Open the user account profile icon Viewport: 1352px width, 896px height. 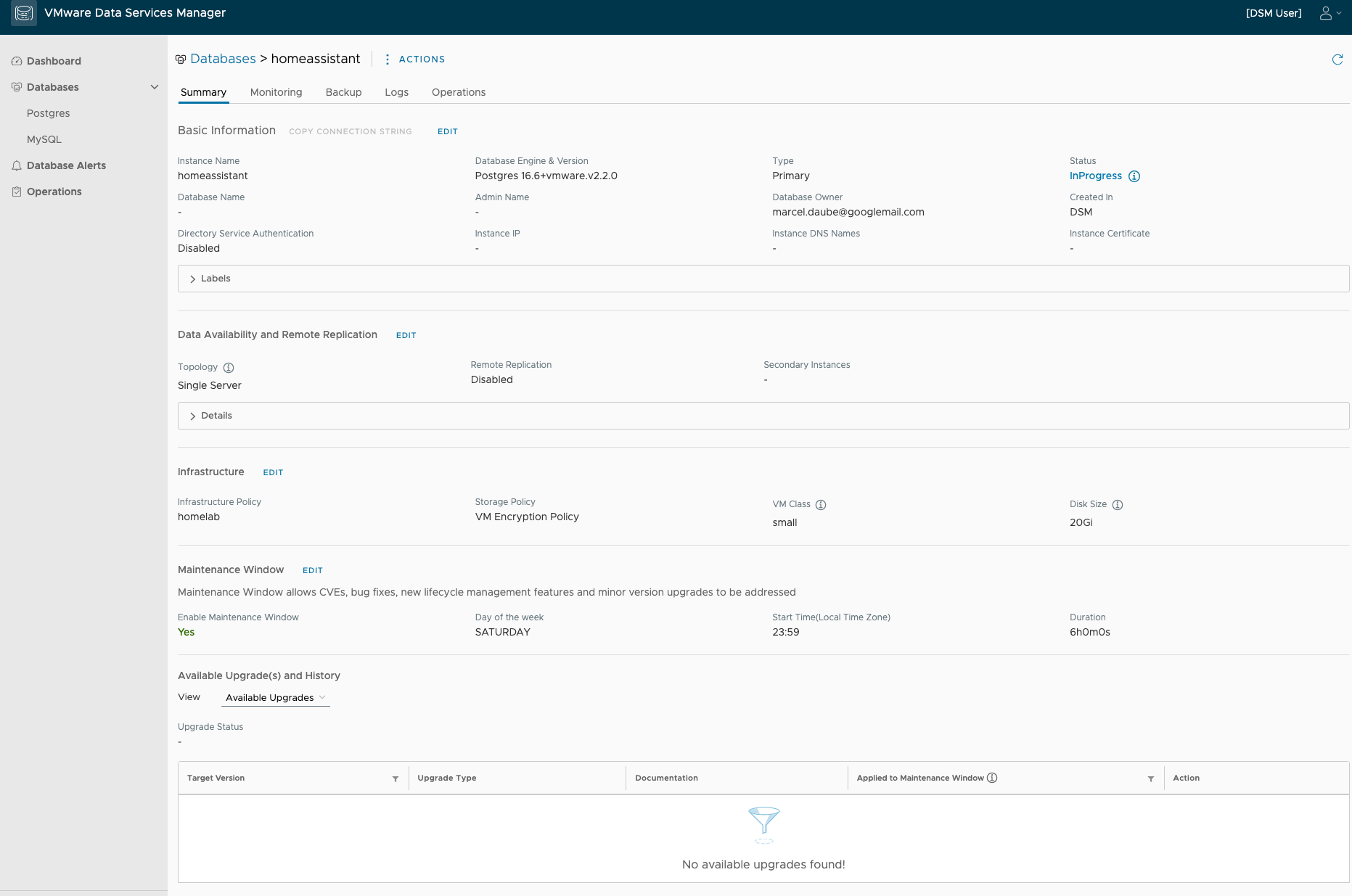[1326, 13]
